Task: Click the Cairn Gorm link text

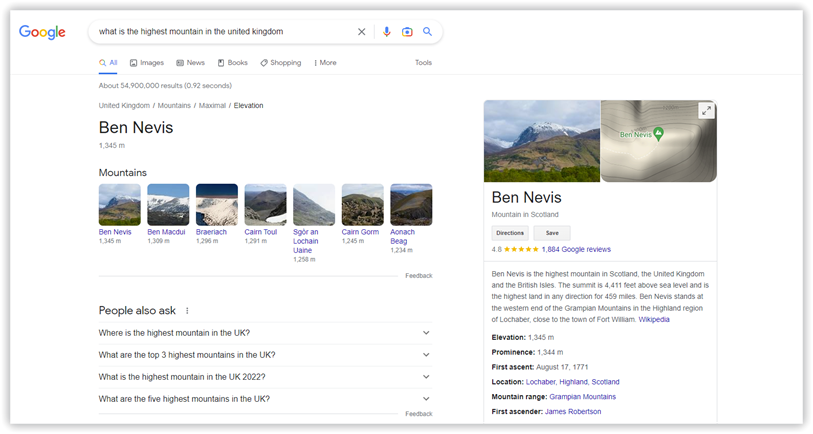Action: pos(360,232)
